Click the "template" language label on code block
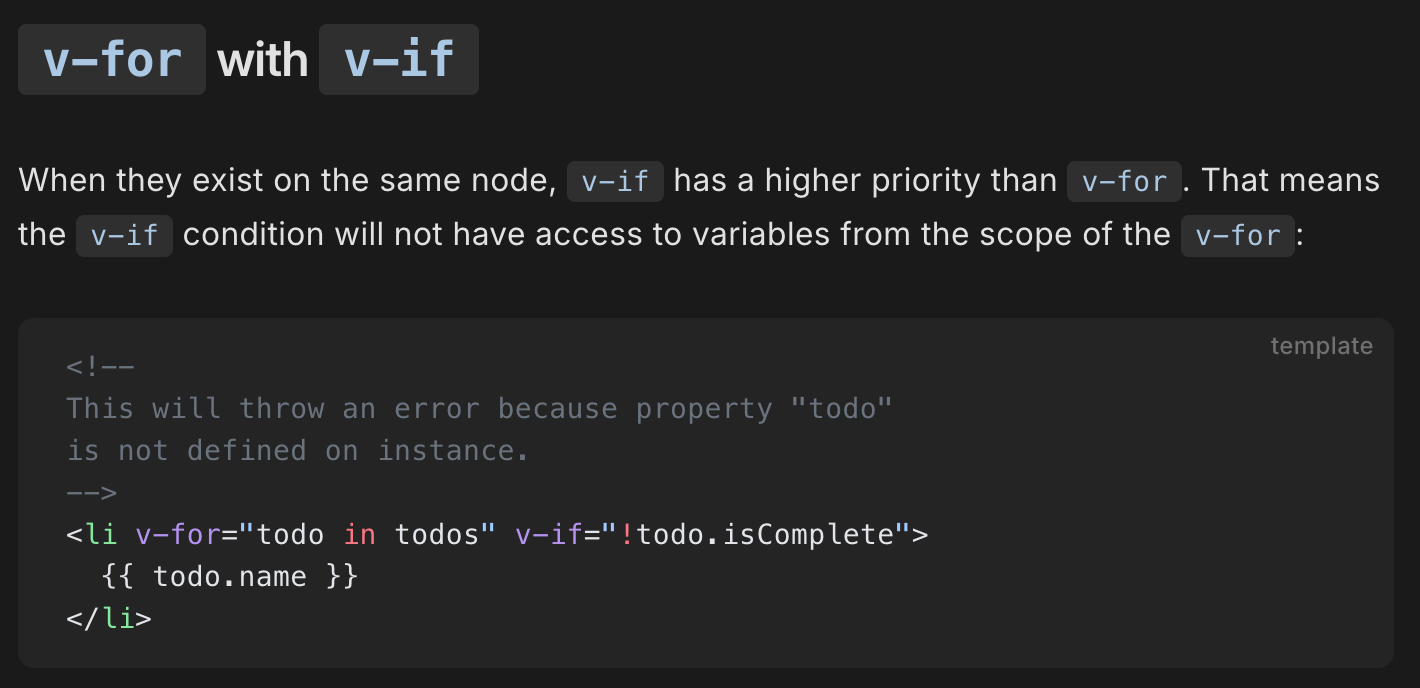This screenshot has width=1420, height=688. [1321, 346]
